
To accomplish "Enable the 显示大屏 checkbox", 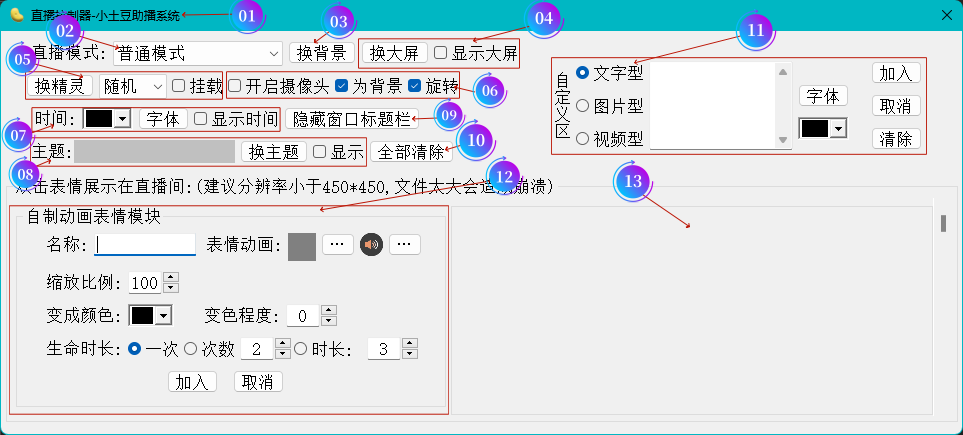I will click(x=440, y=53).
